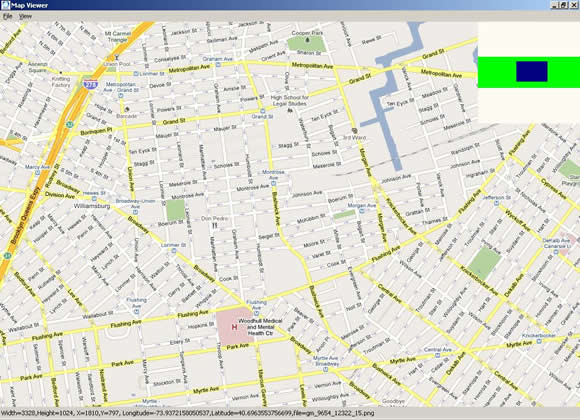
Task: Click the Knickerbocker subway station icon
Action: click(539, 341)
